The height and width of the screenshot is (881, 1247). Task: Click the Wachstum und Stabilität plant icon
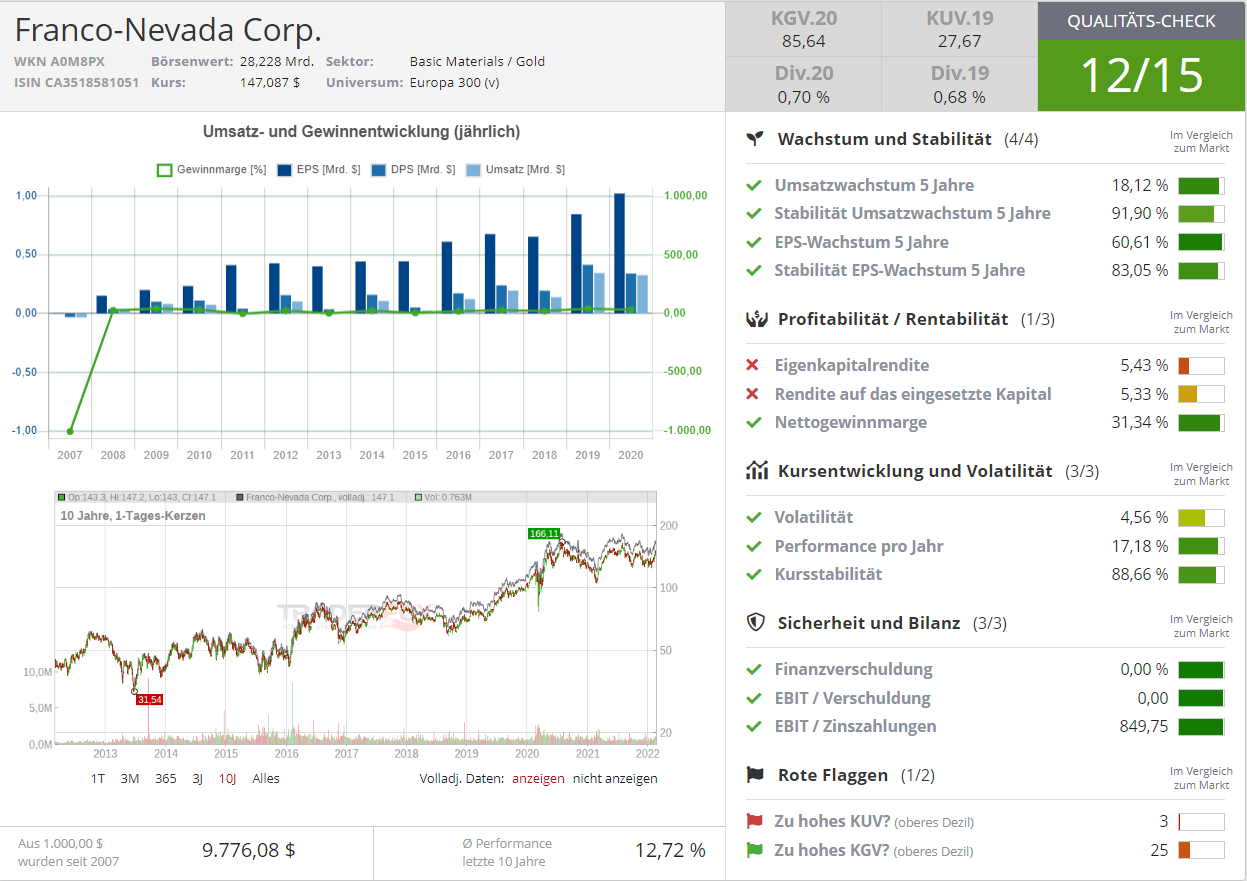tap(755, 139)
